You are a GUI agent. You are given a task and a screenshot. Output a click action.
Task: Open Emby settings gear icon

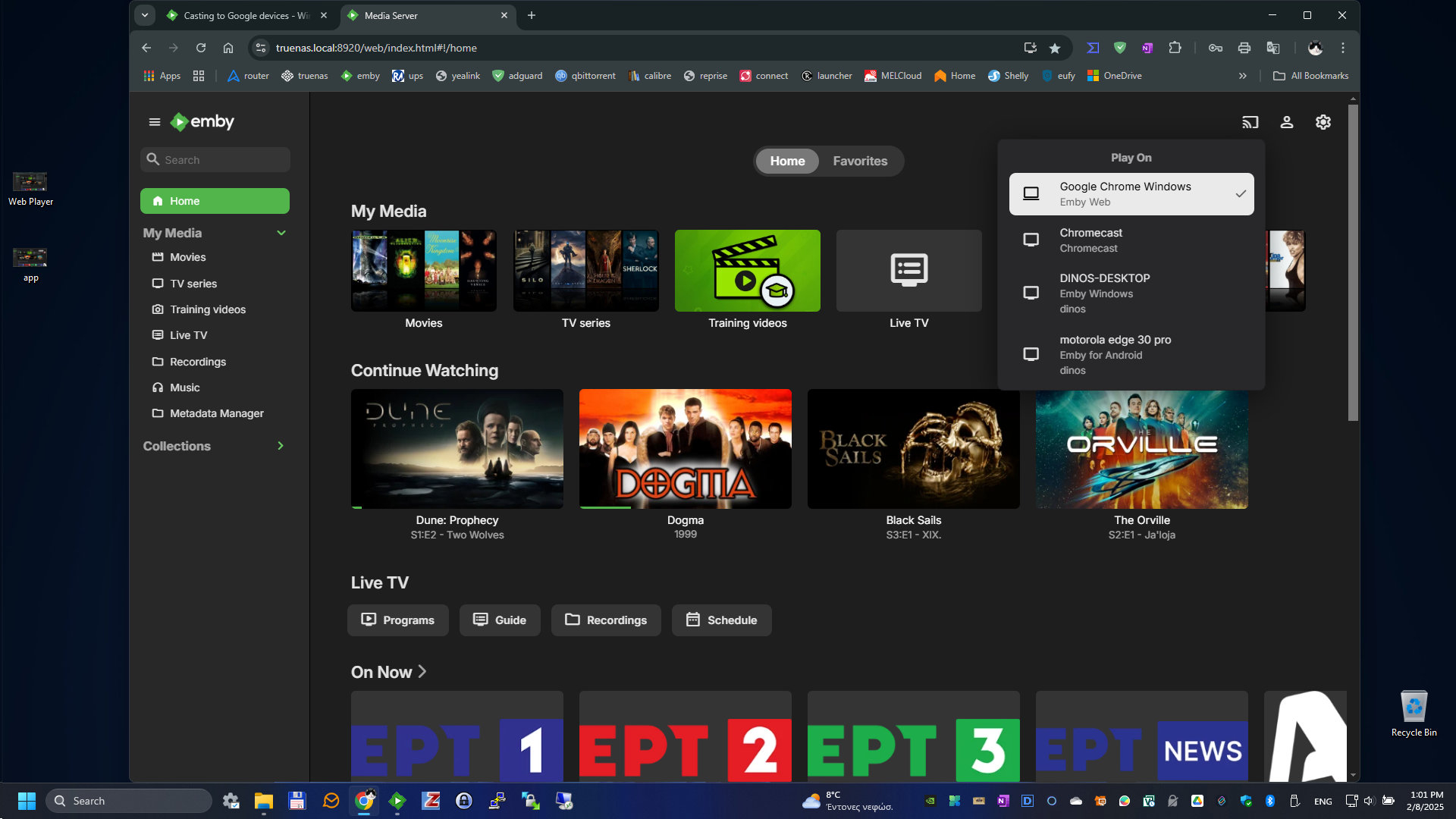pos(1323,122)
